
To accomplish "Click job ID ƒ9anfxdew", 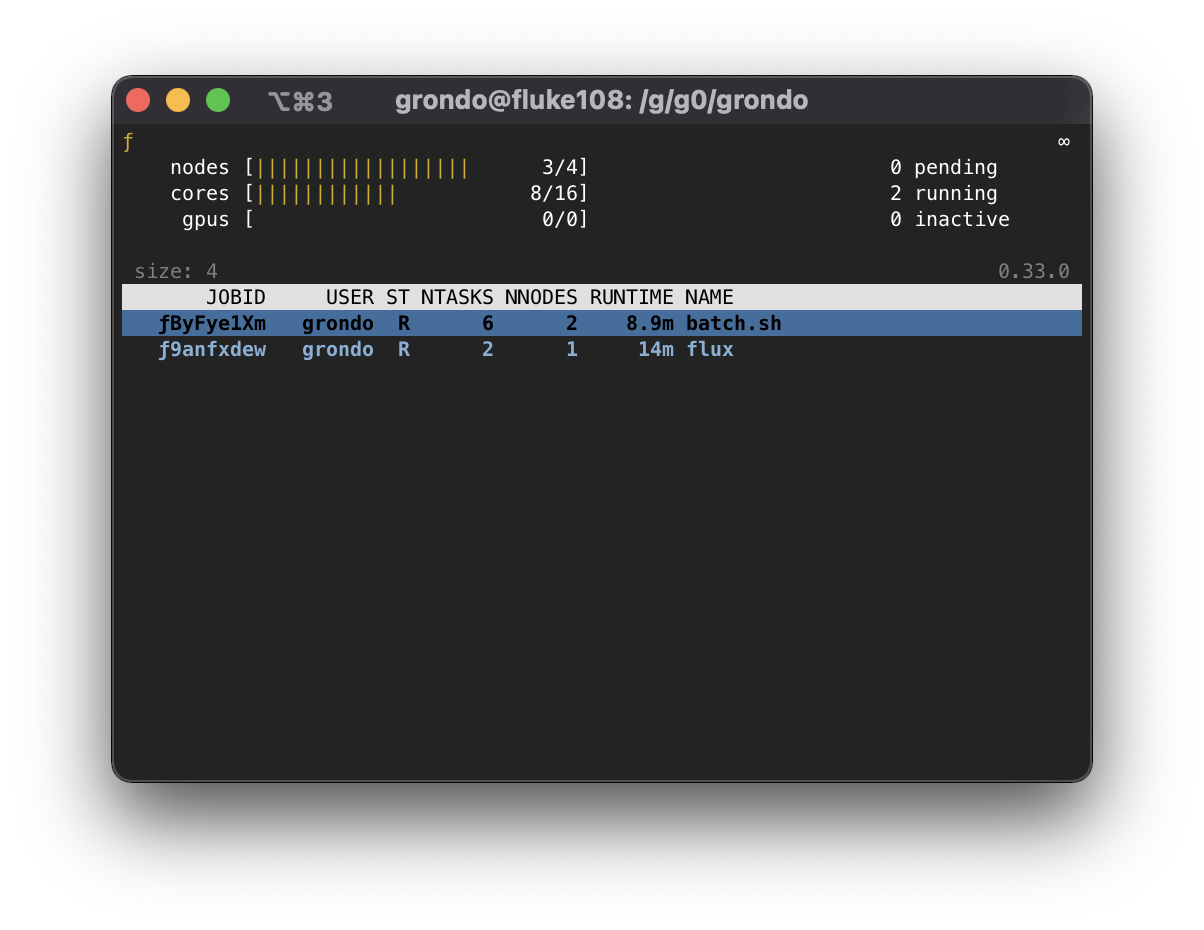I will coord(212,349).
